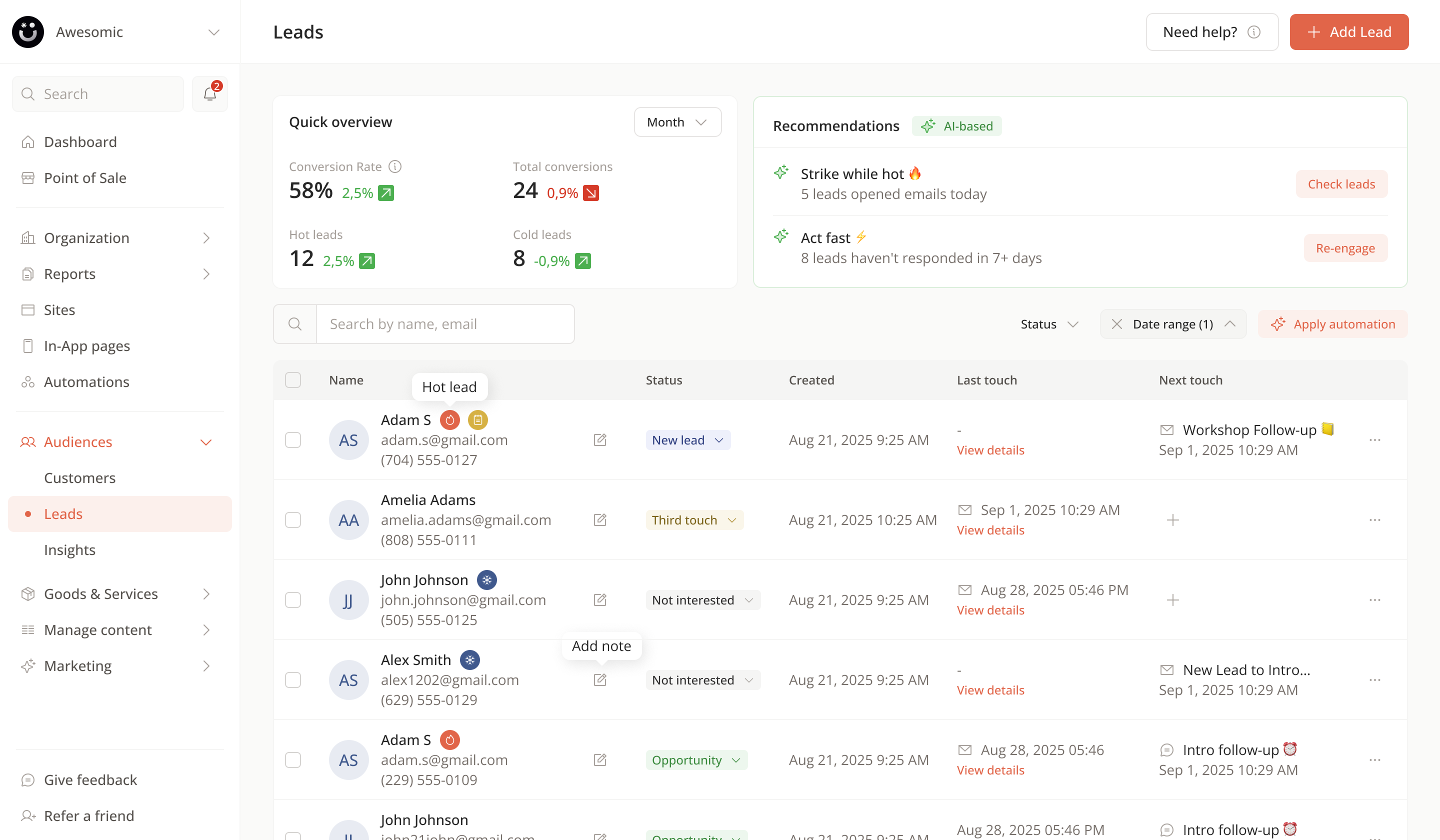Screen dimensions: 1440x840
Task: Check the checkbox for Amelia Adams row
Action: (293, 520)
